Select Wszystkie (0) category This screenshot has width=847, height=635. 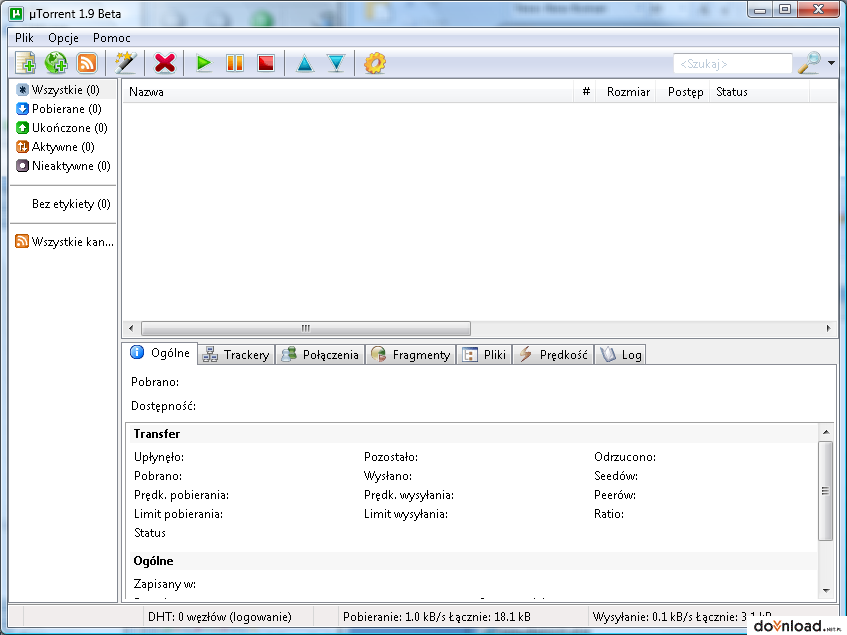coord(64,90)
